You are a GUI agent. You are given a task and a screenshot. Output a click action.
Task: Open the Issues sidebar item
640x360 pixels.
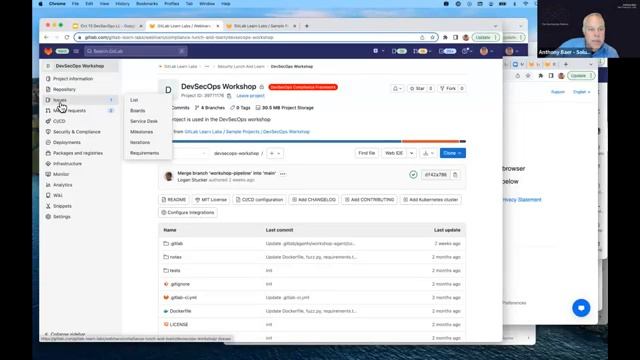(x=60, y=100)
